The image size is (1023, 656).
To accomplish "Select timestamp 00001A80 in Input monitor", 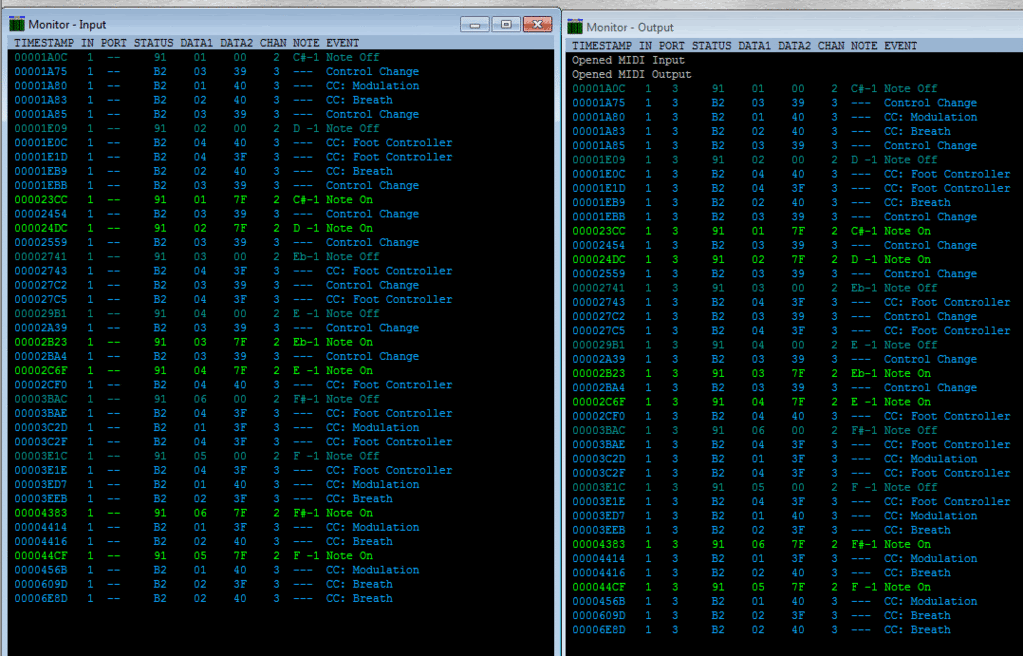I will click(x=40, y=86).
